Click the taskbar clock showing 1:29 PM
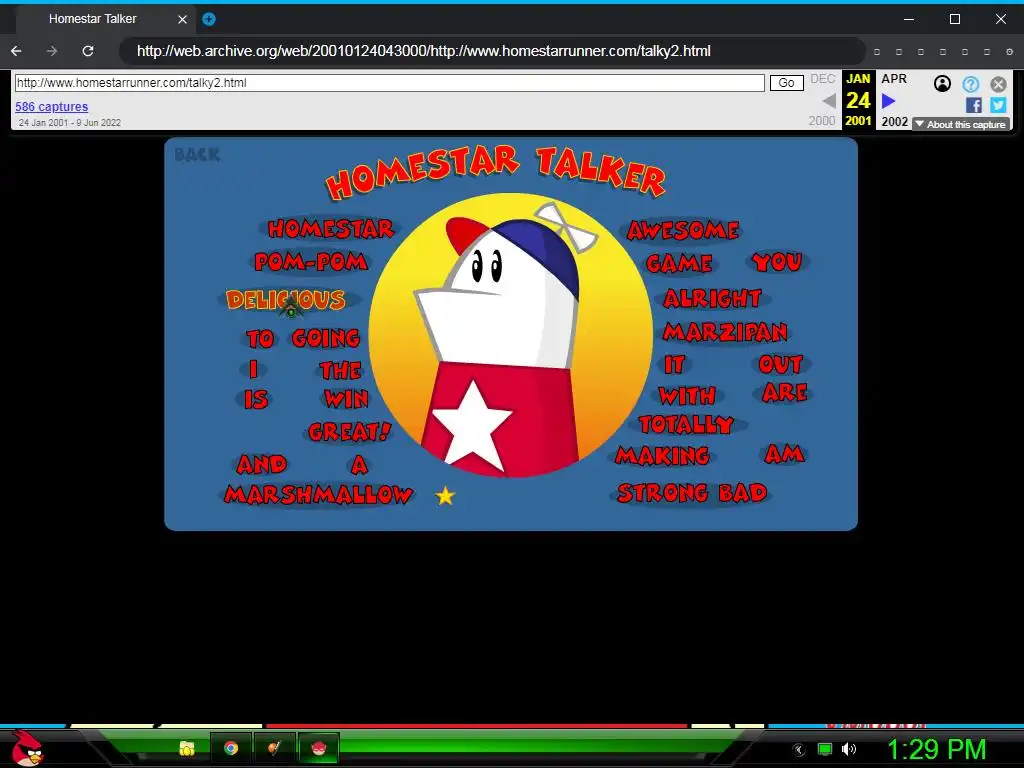The height and width of the screenshot is (768, 1024). (936, 749)
